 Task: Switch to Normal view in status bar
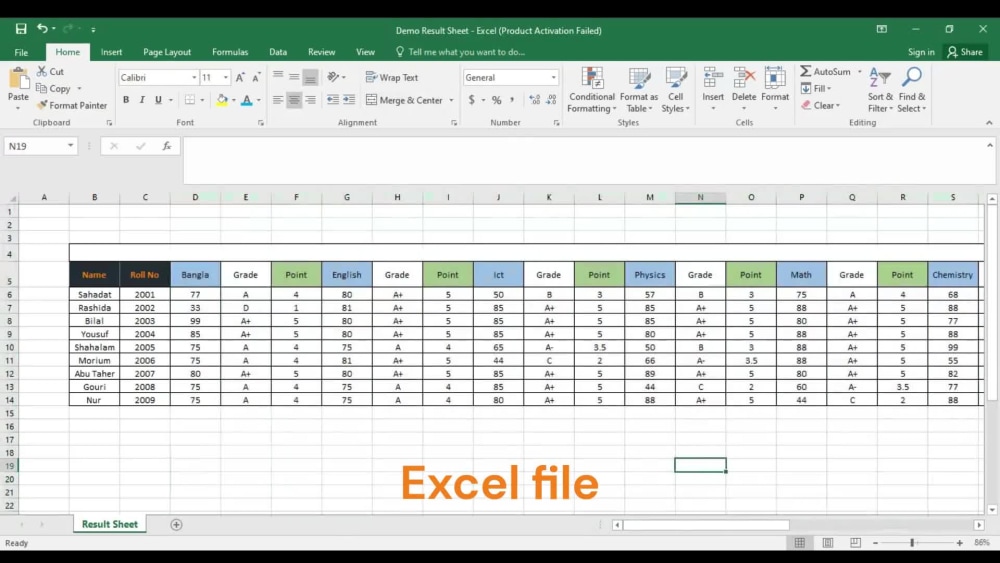(800, 543)
